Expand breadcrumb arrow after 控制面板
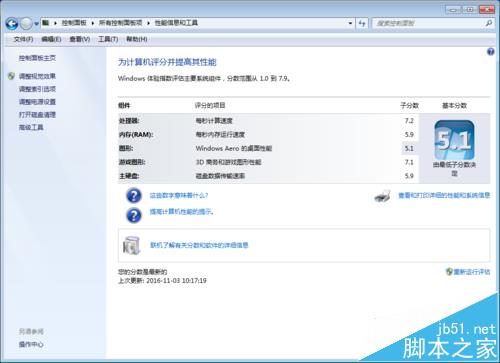The image size is (500, 363). (92, 23)
